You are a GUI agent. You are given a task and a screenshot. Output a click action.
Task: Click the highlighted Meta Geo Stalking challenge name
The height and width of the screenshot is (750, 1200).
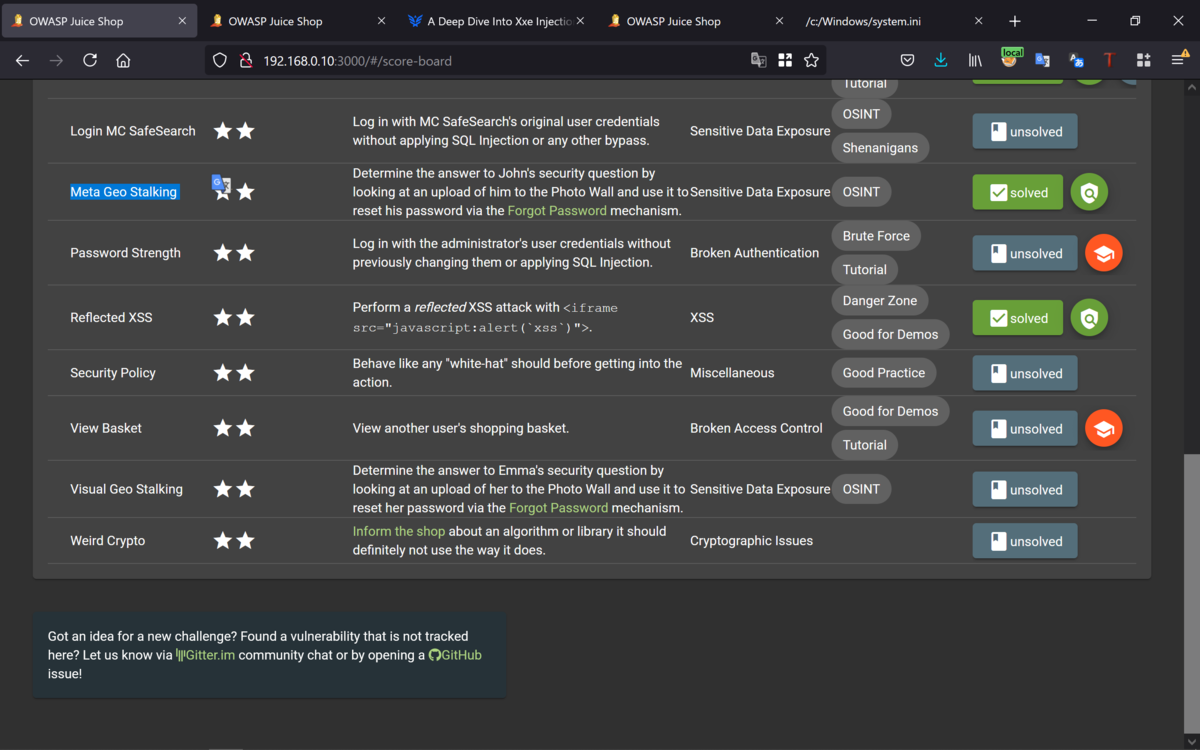tap(124, 192)
